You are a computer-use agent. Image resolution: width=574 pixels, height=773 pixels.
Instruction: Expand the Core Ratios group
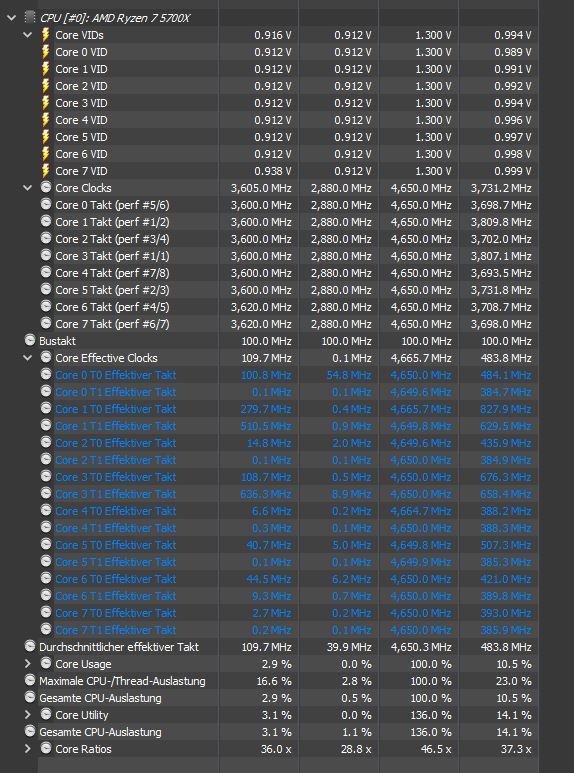click(28, 749)
